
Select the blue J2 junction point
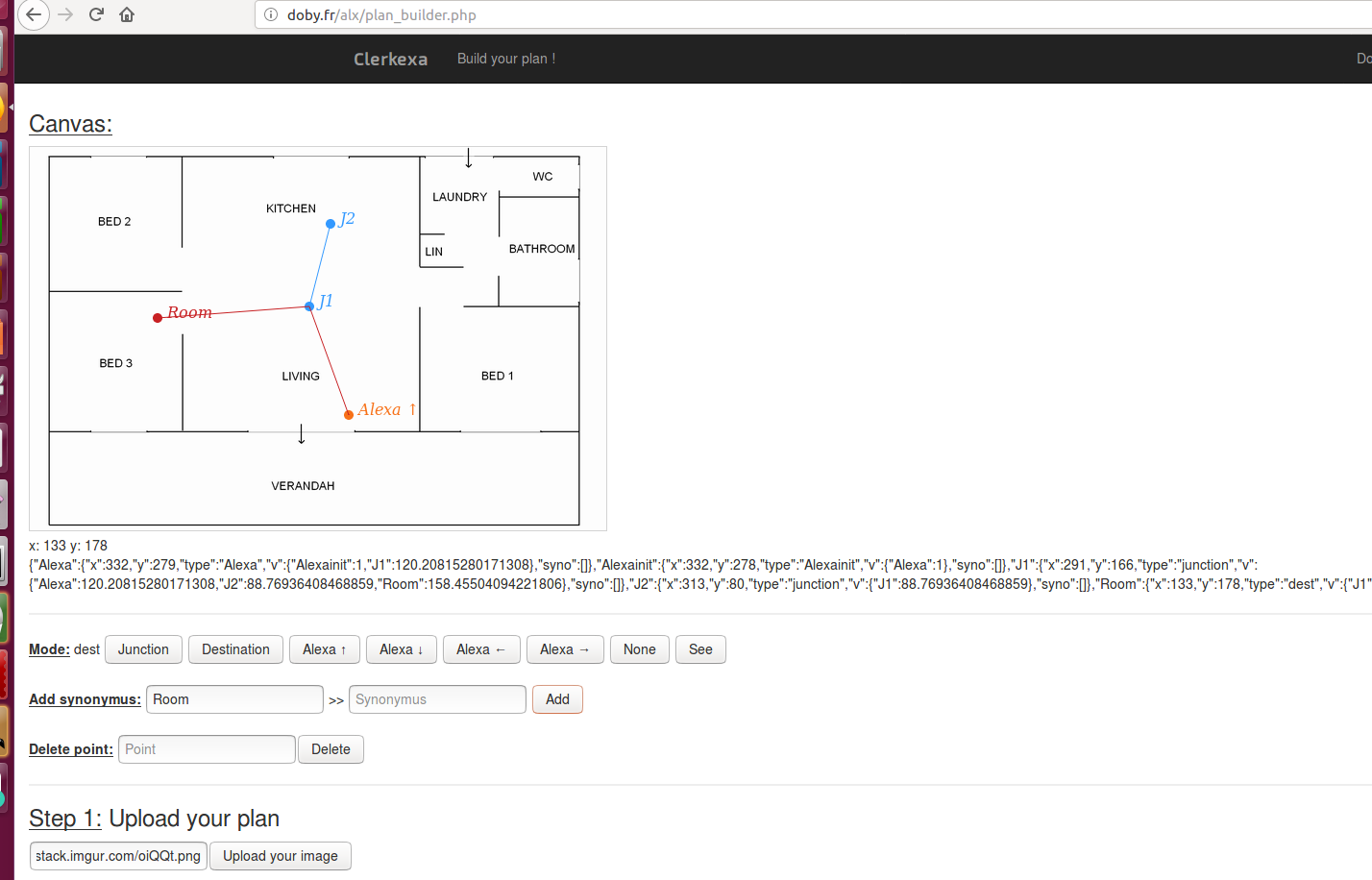[x=331, y=224]
